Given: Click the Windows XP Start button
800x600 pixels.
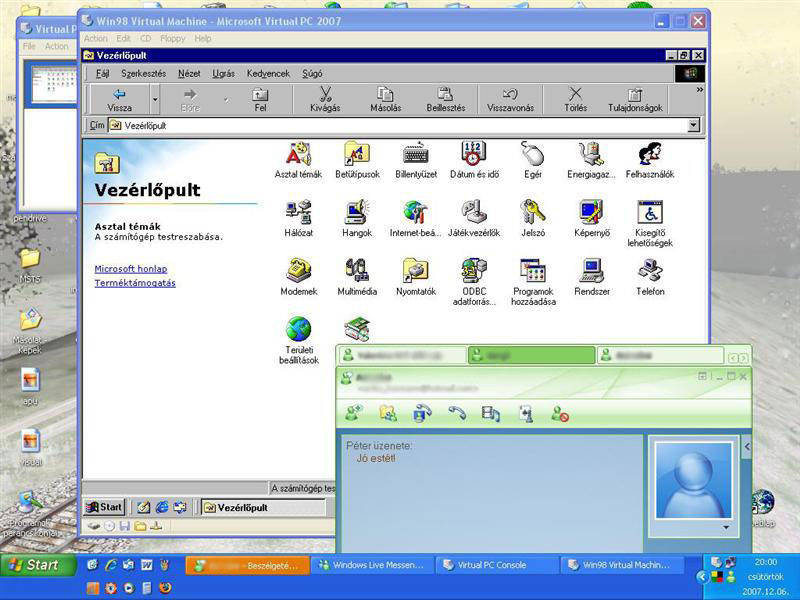Looking at the screenshot, I should pyautogui.click(x=36, y=565).
